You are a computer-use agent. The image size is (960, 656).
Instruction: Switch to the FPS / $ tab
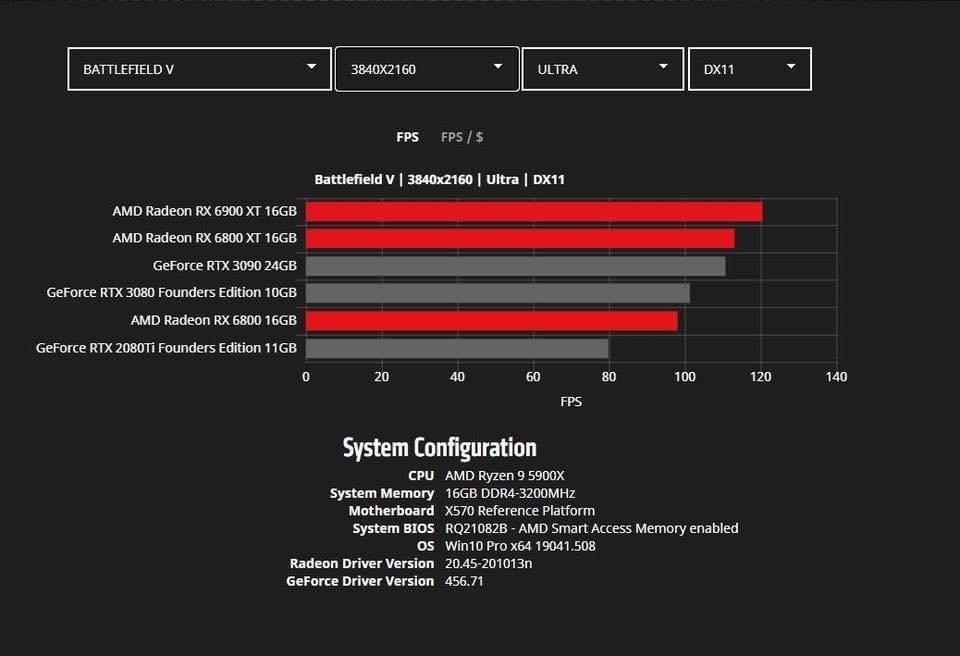pyautogui.click(x=462, y=137)
